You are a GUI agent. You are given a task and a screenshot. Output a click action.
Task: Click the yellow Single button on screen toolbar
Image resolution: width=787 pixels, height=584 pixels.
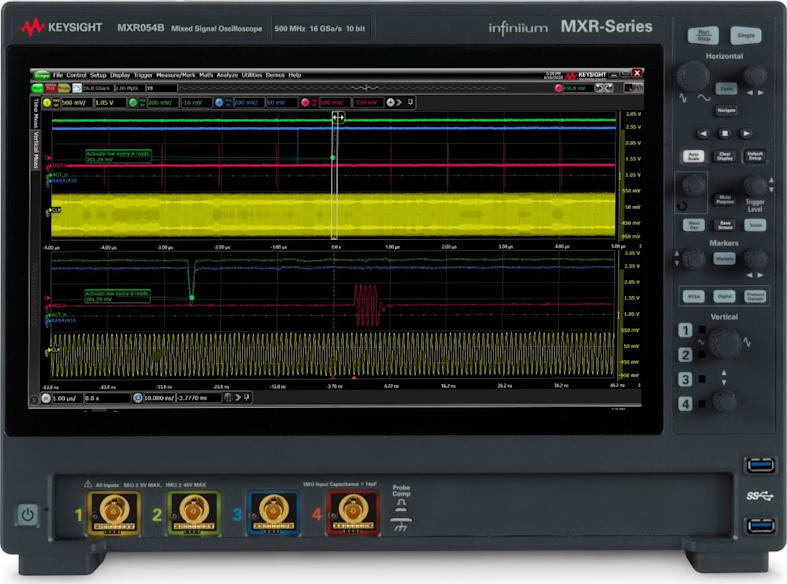[64, 88]
